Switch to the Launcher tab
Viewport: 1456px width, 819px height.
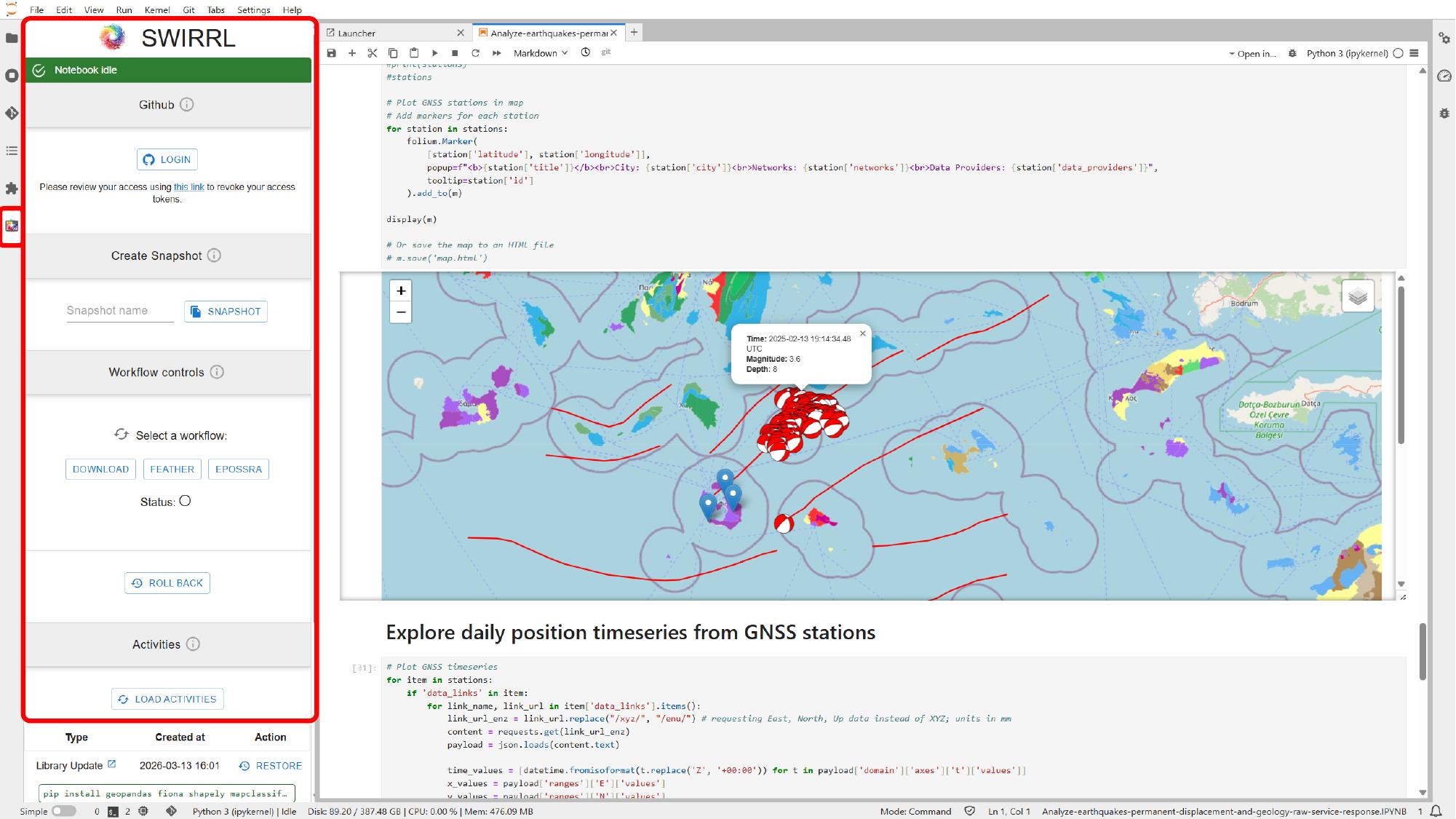(357, 33)
